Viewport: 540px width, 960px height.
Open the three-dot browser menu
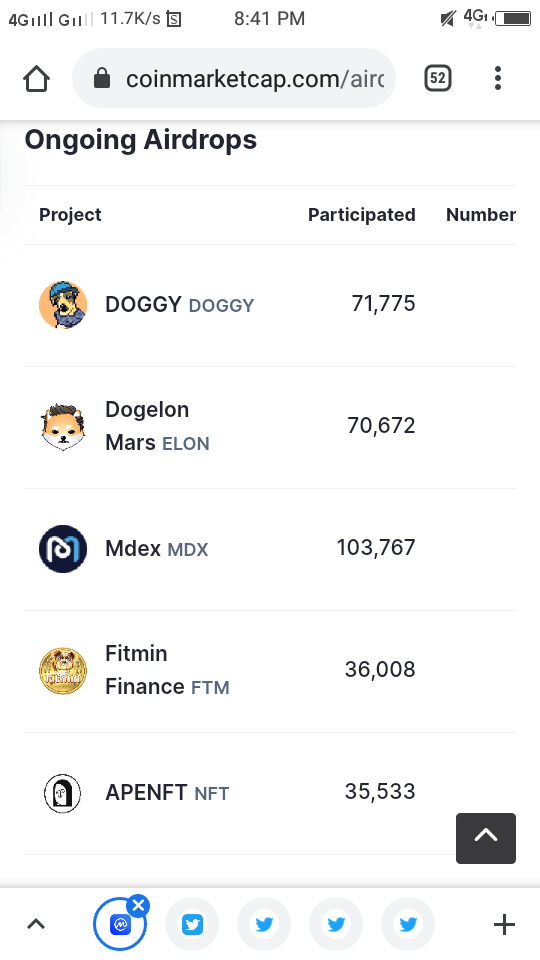point(498,78)
